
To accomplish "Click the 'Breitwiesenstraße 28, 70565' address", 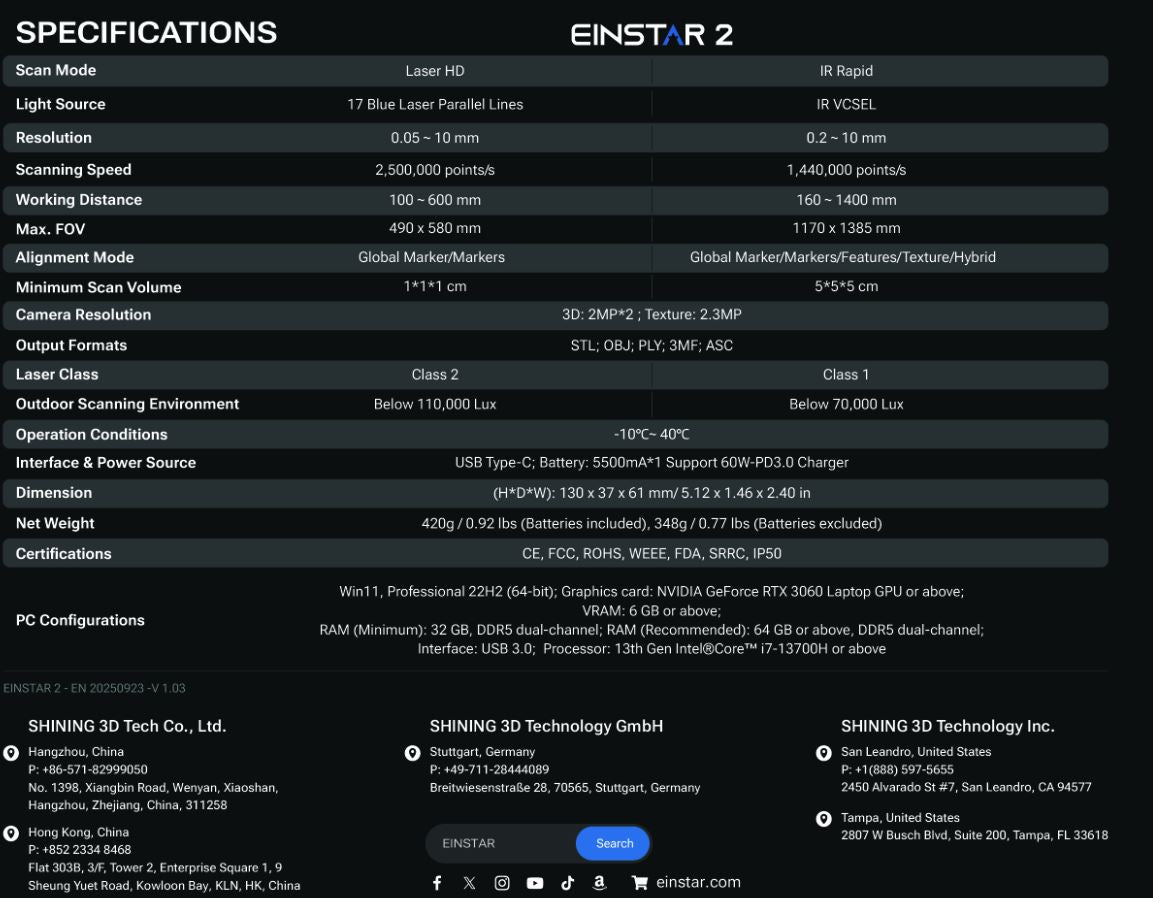I will click(565, 788).
